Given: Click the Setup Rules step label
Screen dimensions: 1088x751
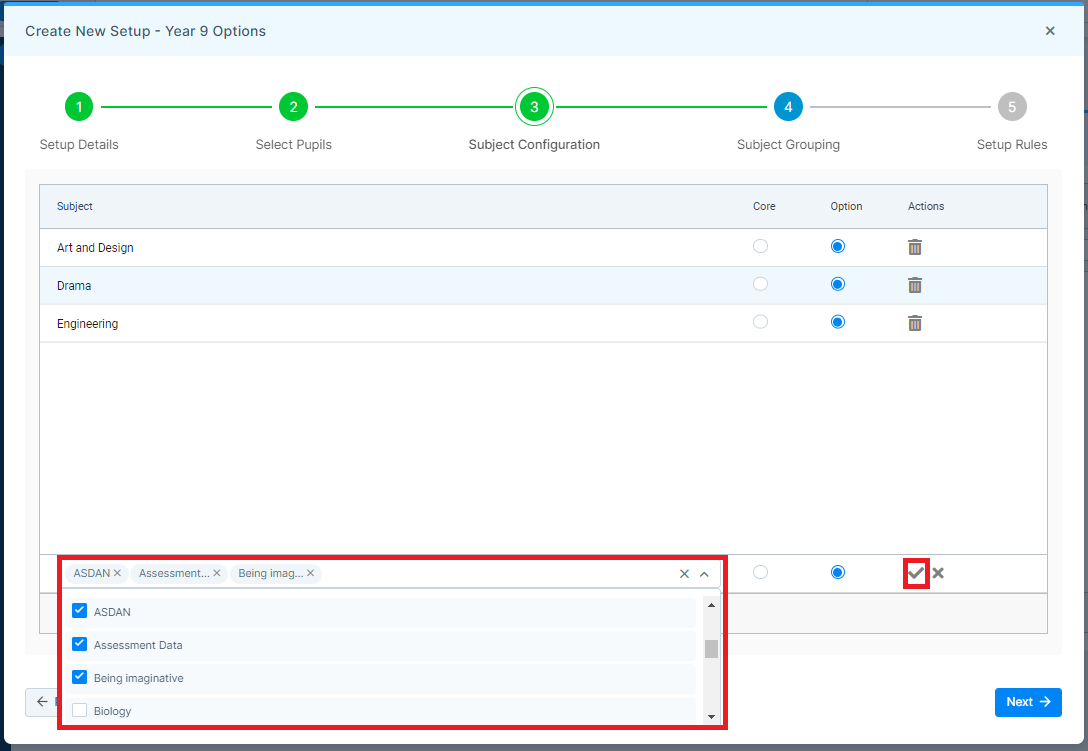Looking at the screenshot, I should coord(1012,144).
